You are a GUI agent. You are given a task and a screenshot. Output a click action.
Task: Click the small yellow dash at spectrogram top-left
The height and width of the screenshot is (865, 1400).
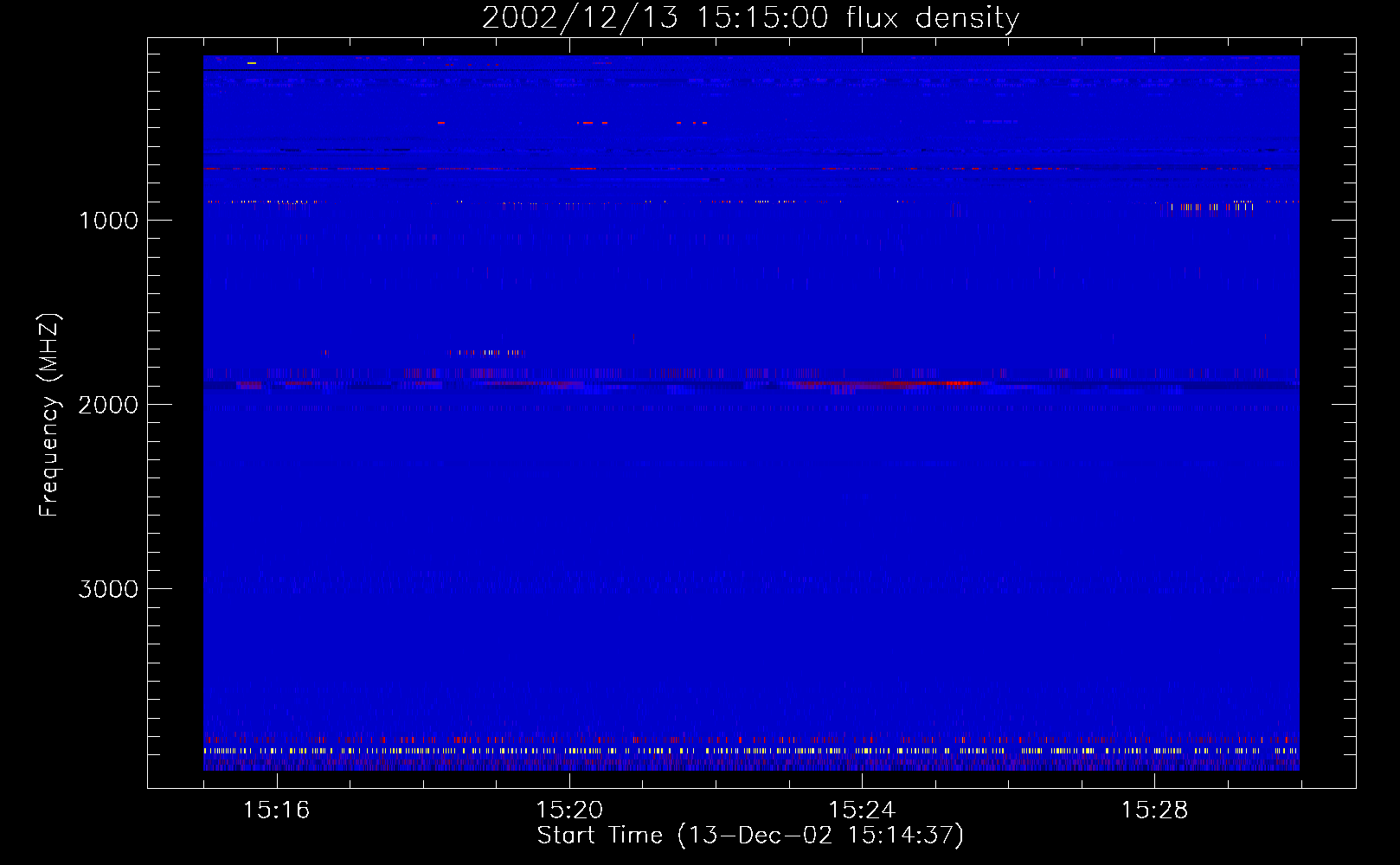[x=252, y=63]
